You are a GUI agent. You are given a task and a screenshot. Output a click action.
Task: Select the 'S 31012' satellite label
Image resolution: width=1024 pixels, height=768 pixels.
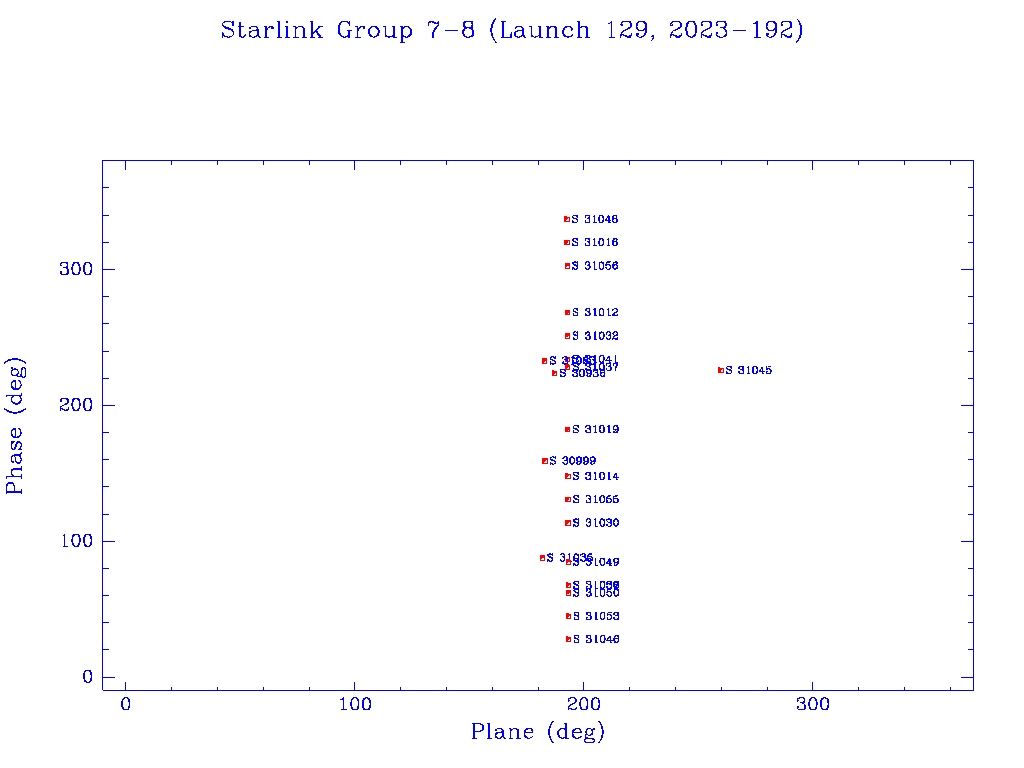596,312
